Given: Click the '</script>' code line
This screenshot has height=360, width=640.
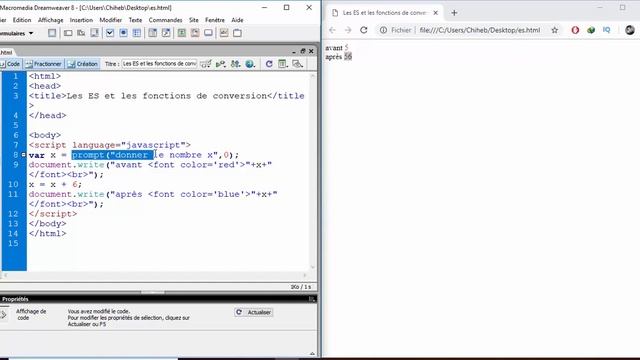Looking at the screenshot, I should pos(53,214).
